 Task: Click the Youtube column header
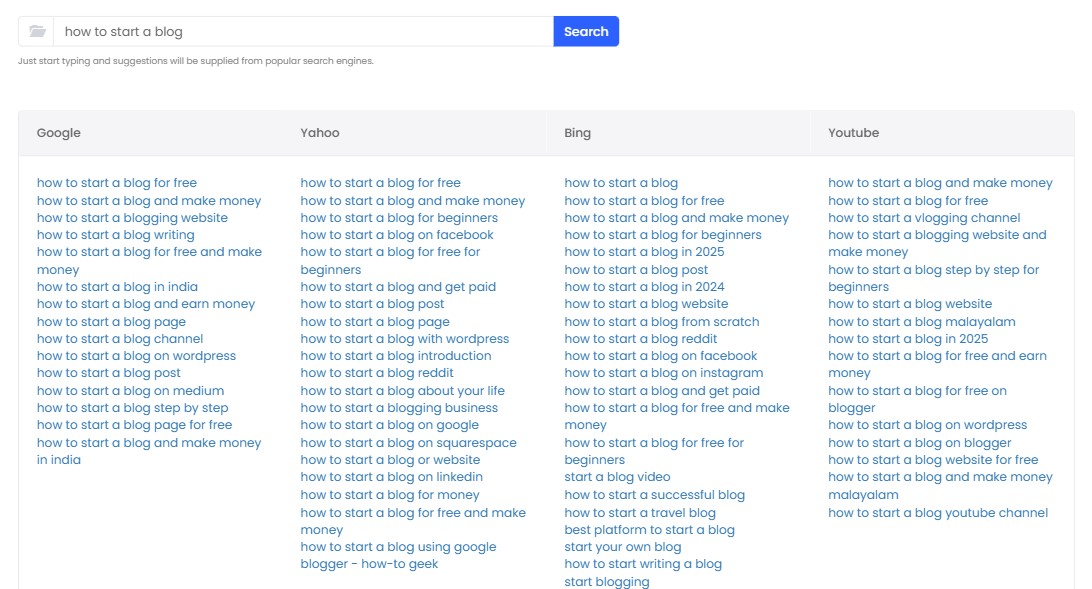[x=853, y=133]
